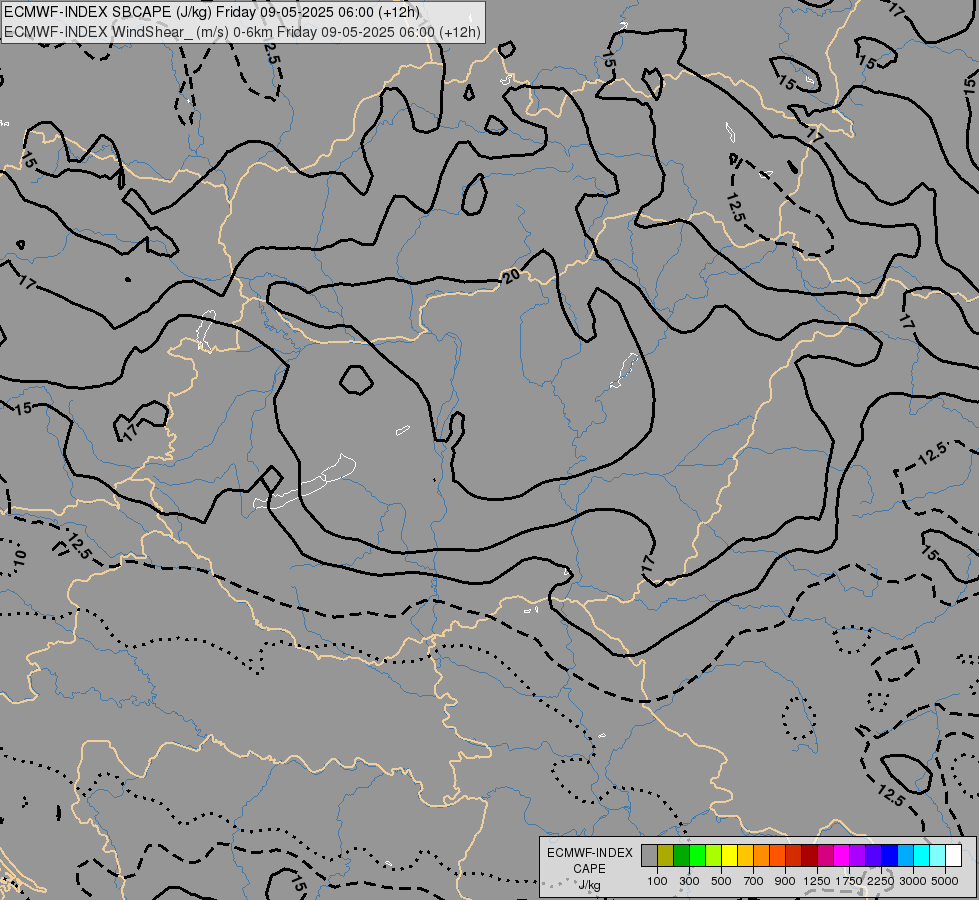Select the yellow swatch in the legend
Image resolution: width=979 pixels, height=900 pixels.
click(x=729, y=855)
